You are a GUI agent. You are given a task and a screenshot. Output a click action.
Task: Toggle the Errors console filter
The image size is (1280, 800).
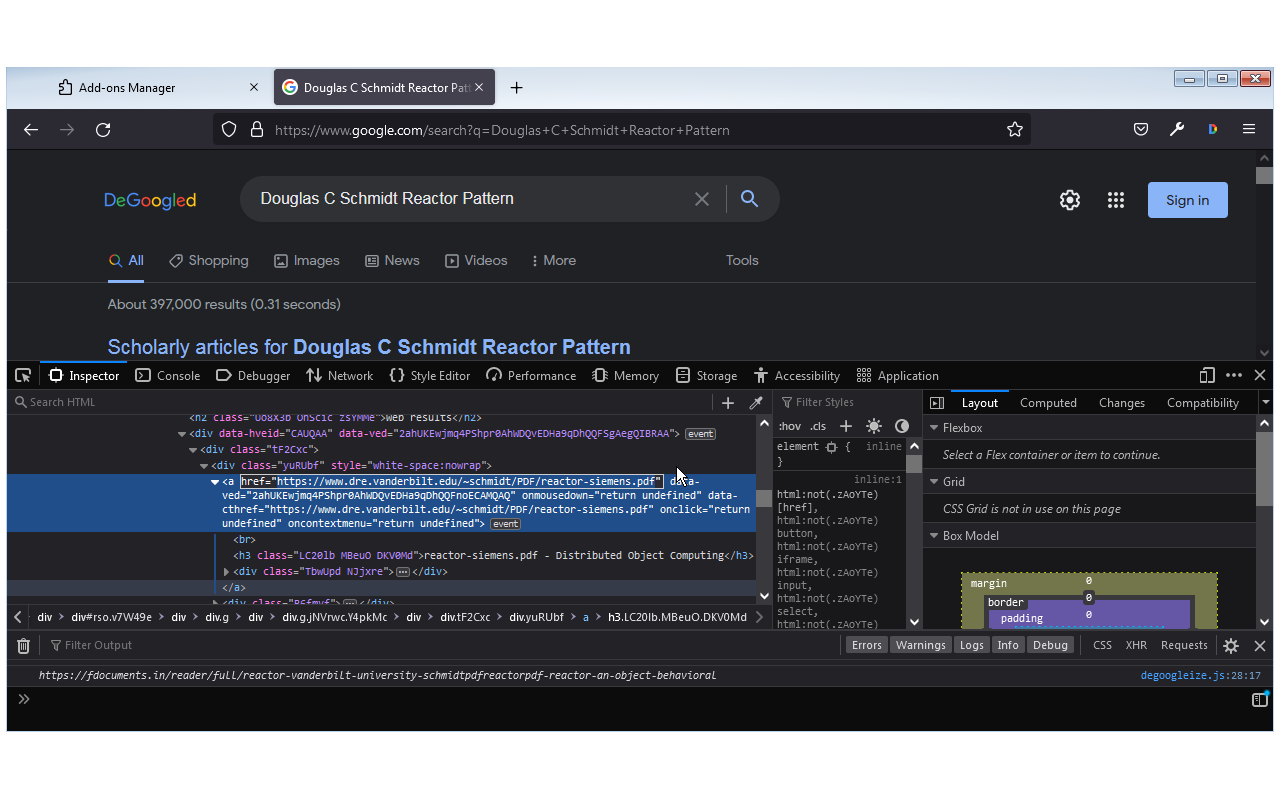867,645
